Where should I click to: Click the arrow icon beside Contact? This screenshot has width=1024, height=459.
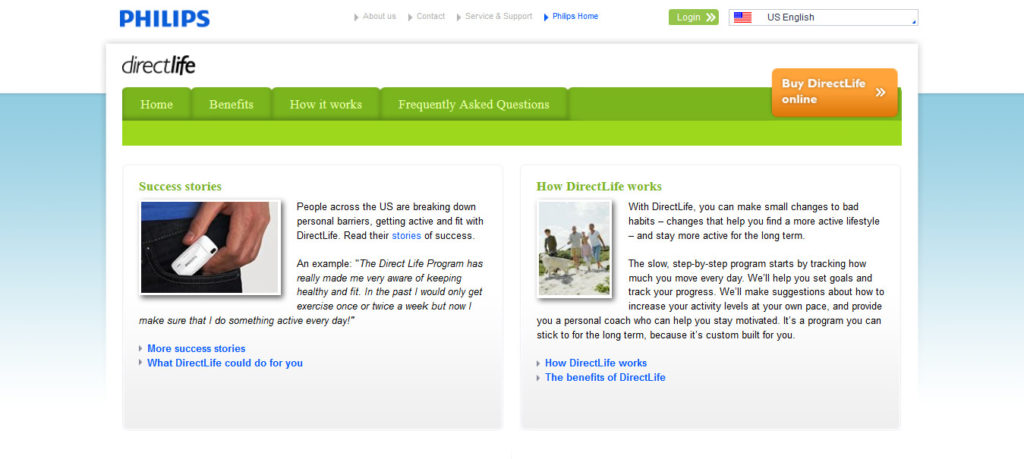click(x=411, y=17)
